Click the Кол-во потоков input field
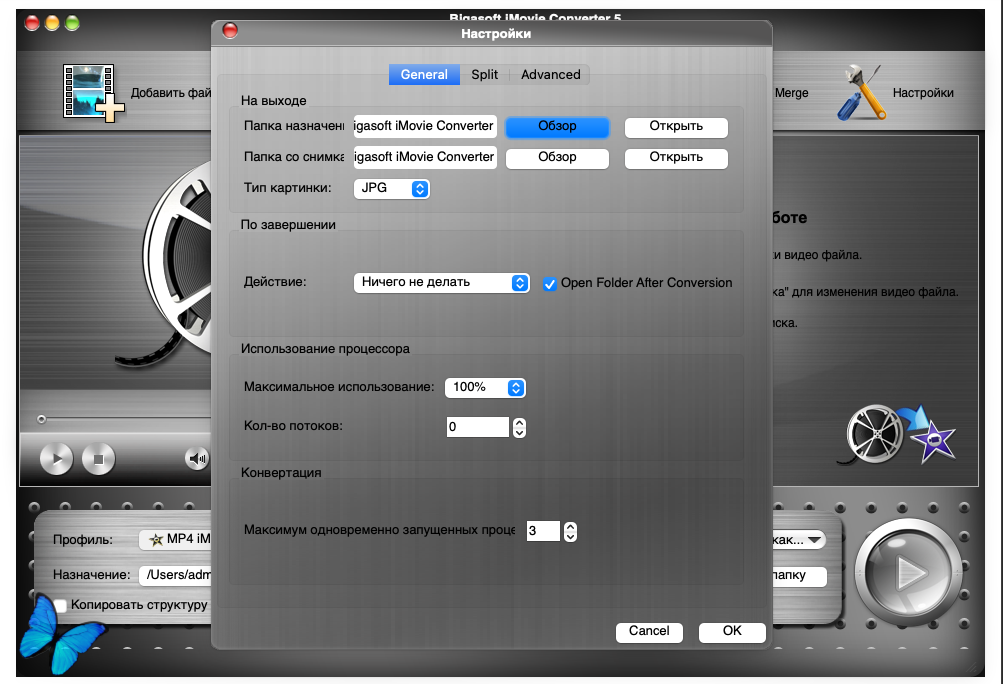This screenshot has height=684, width=1003. (x=478, y=427)
